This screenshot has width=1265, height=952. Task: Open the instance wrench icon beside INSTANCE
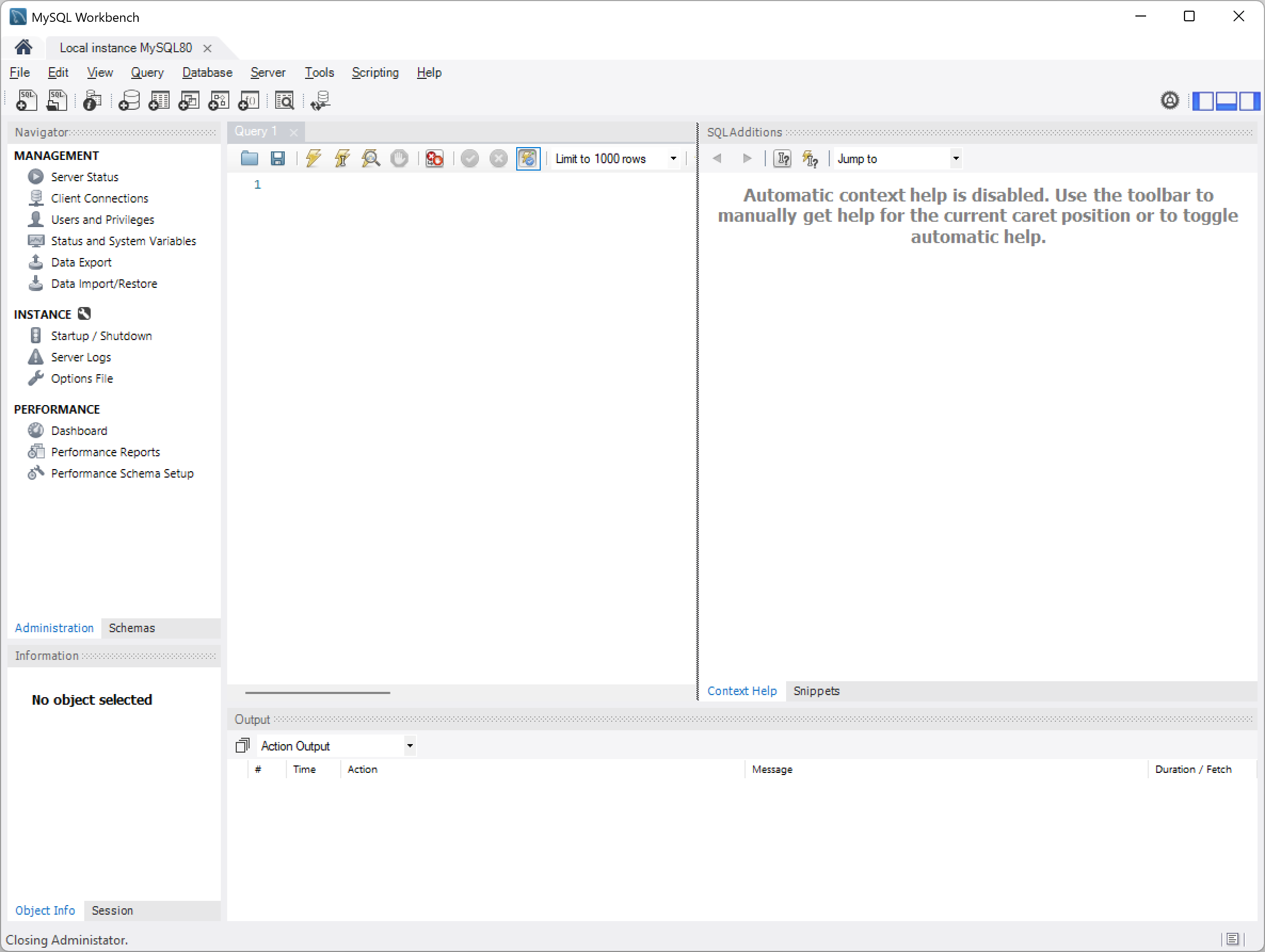click(x=84, y=314)
